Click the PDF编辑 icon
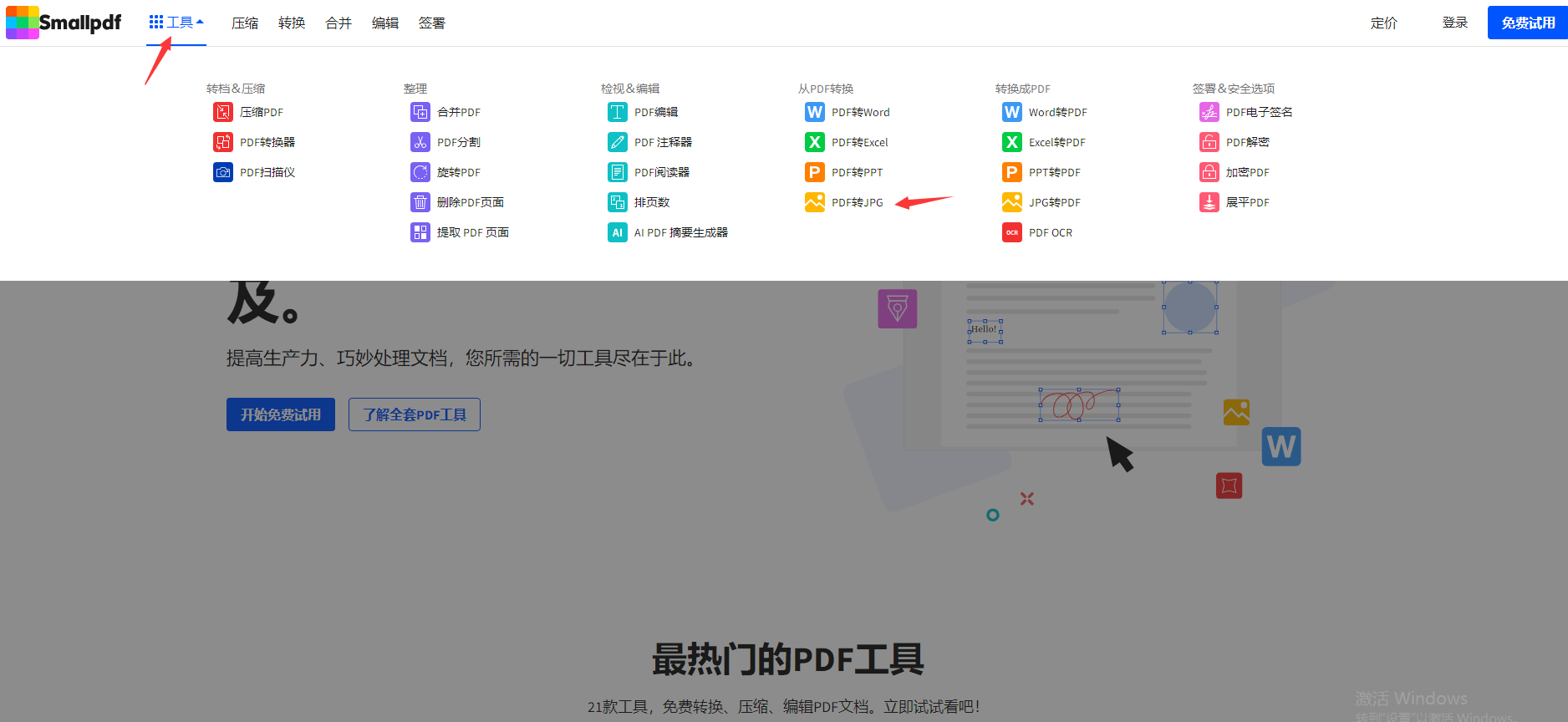The image size is (1568, 722). click(618, 112)
